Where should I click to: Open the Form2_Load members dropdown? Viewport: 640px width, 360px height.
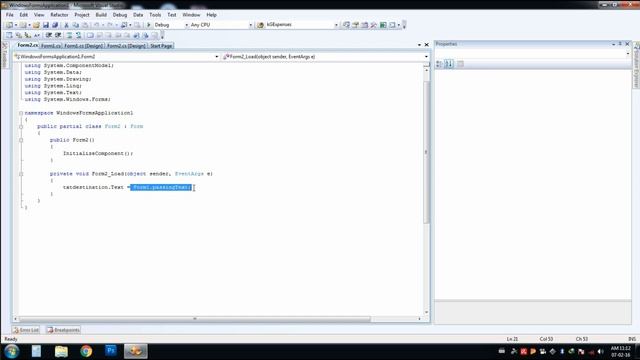[426, 57]
